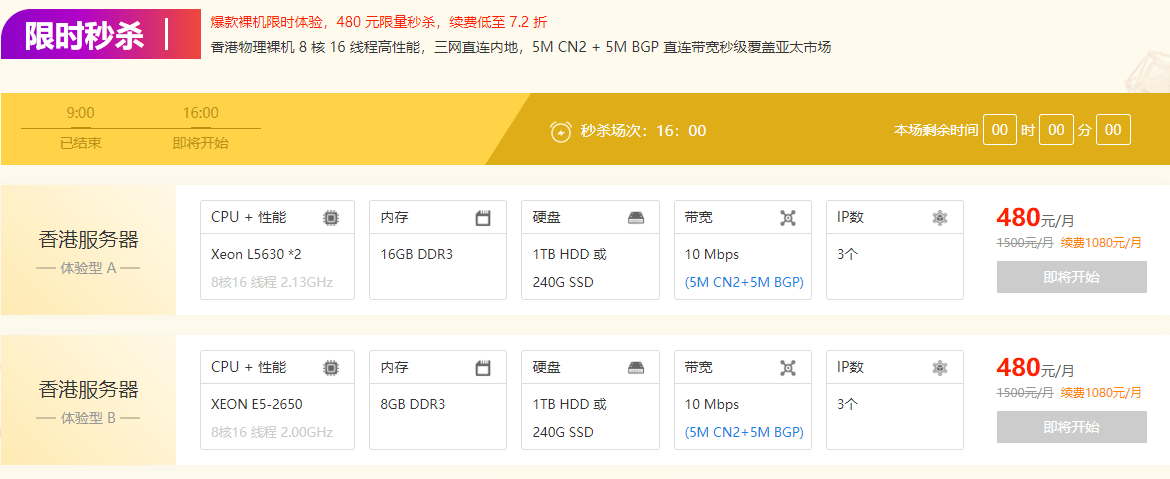Select the 16:00 即将开始 session tab
This screenshot has height=479, width=1170.
[201, 128]
